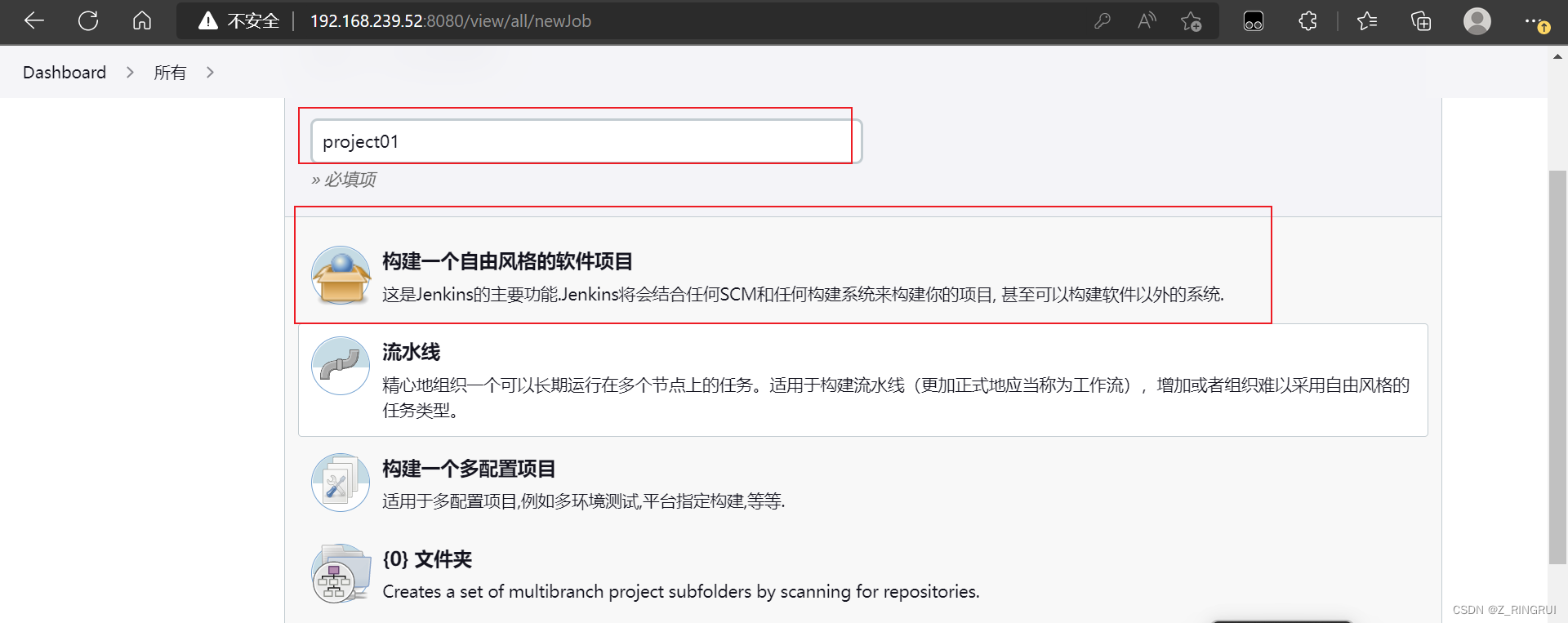Screen dimensions: 1568x623
Task: Add this page to favorites star icon
Action: [1191, 21]
